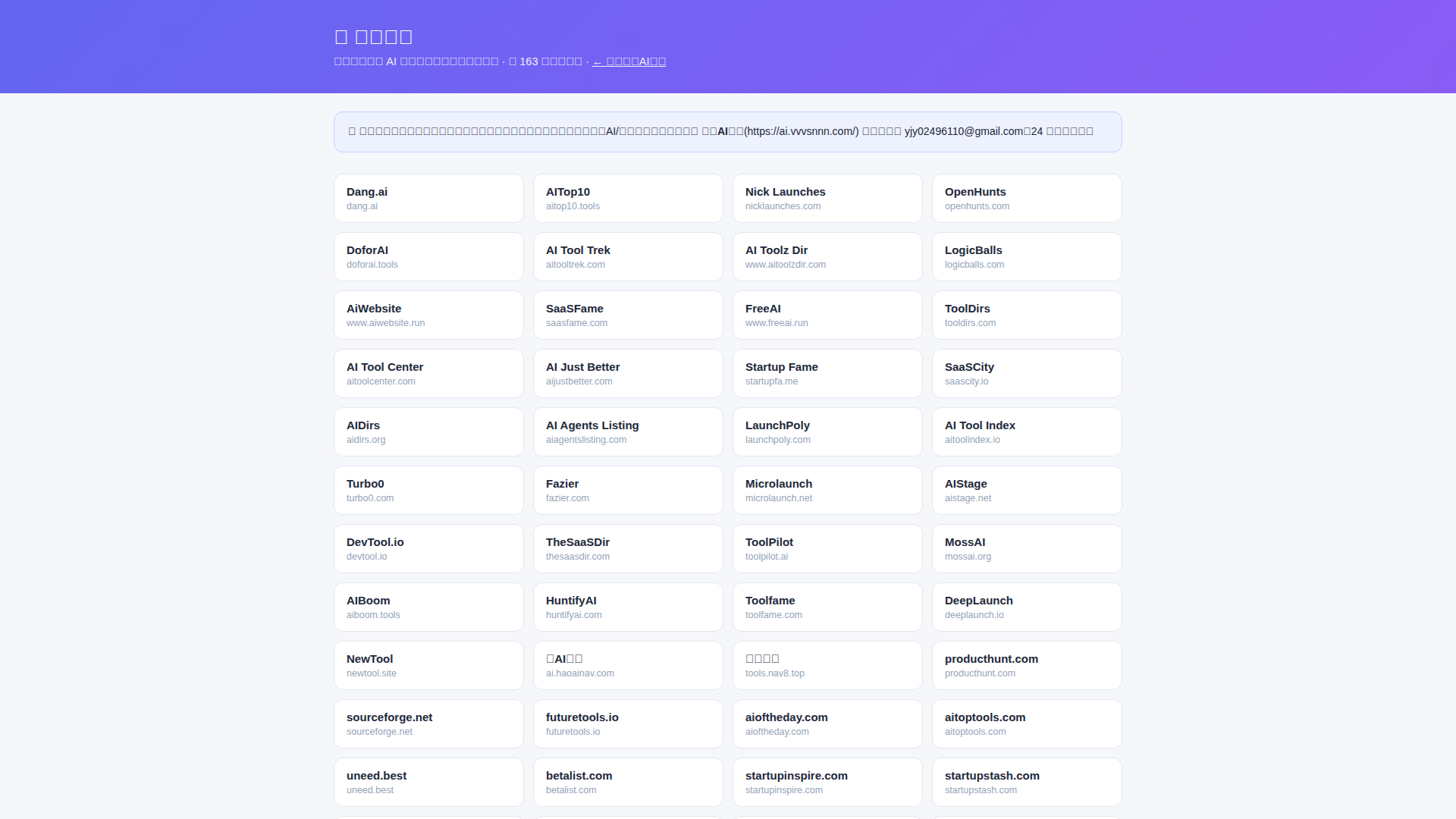Click the SaaSFame card
This screenshot has width=1456, height=819.
point(628,315)
